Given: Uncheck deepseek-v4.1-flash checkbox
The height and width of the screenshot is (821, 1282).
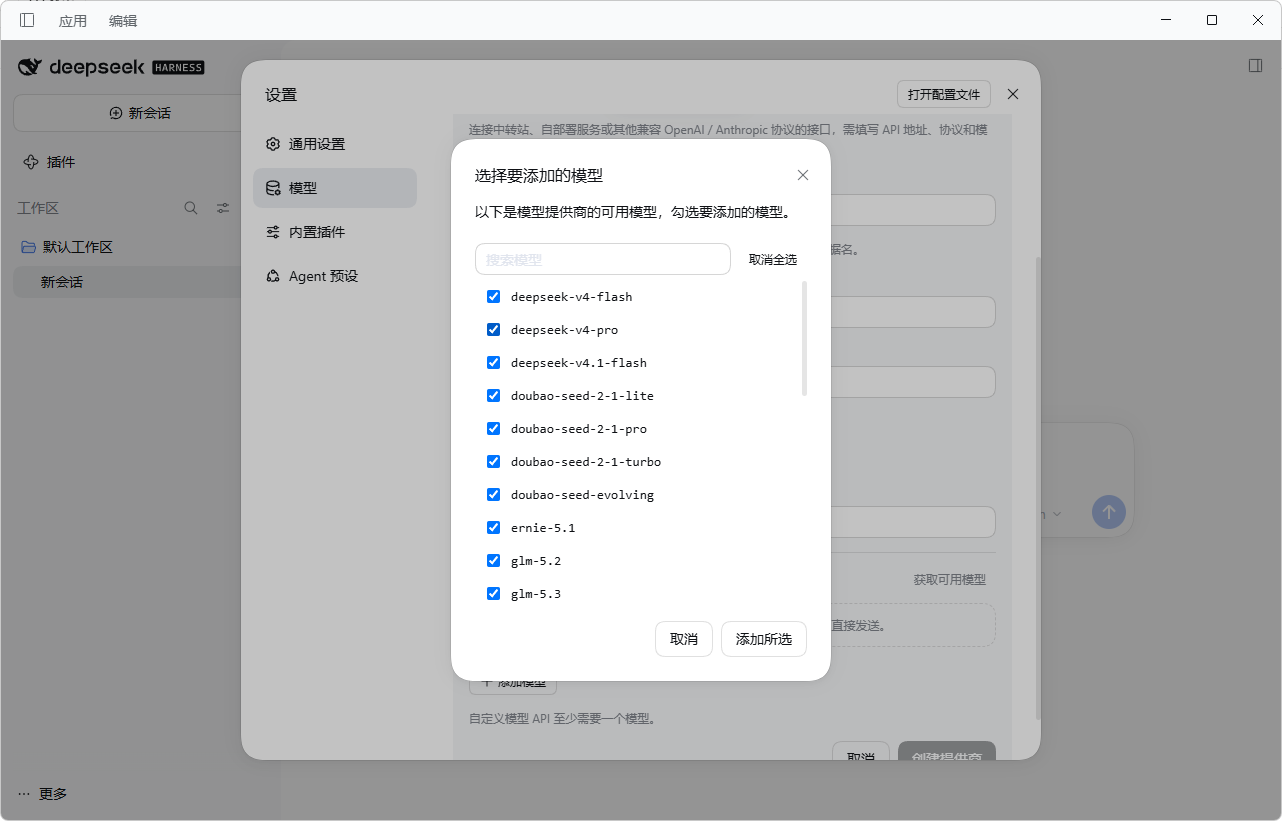Looking at the screenshot, I should pos(493,362).
